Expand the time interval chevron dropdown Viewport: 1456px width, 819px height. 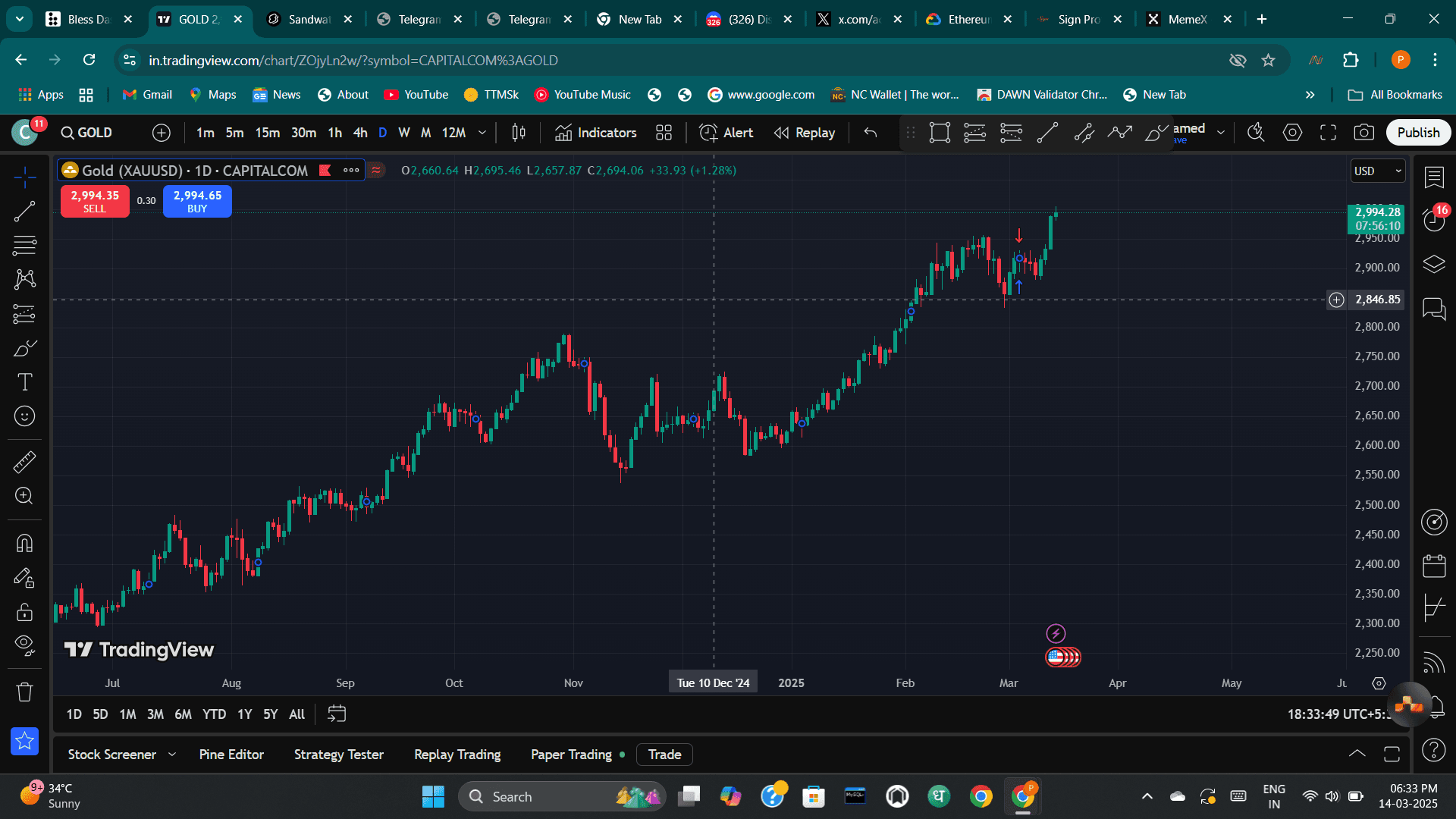pos(482,133)
